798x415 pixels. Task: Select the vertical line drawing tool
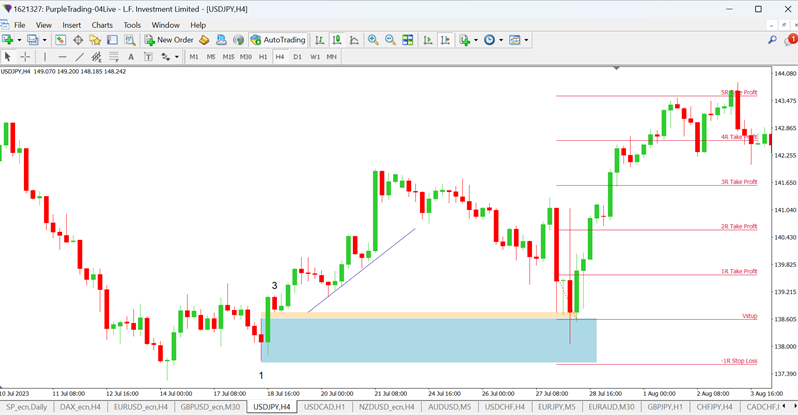coord(45,57)
